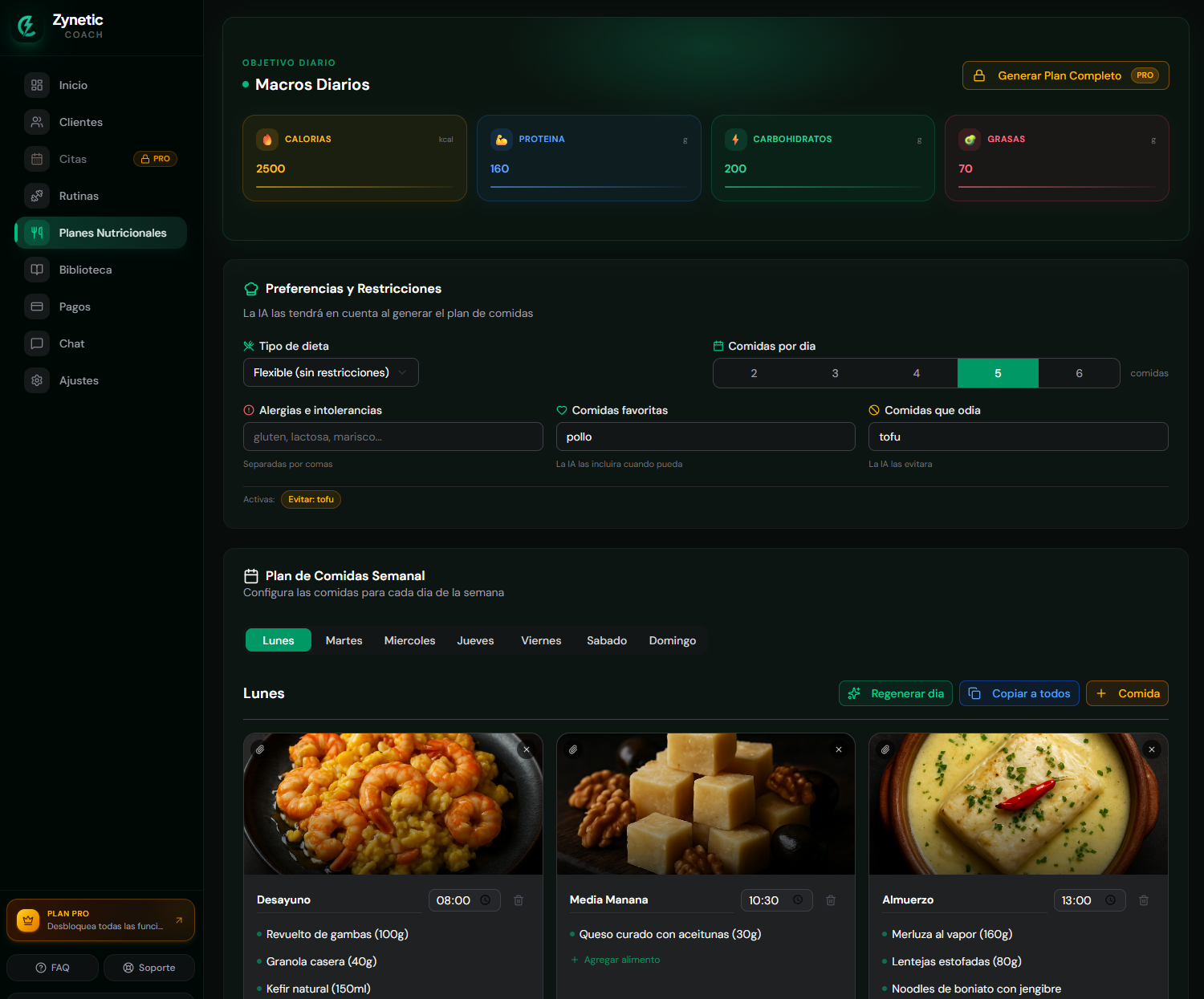Click the Comidas favoritas field

706,437
